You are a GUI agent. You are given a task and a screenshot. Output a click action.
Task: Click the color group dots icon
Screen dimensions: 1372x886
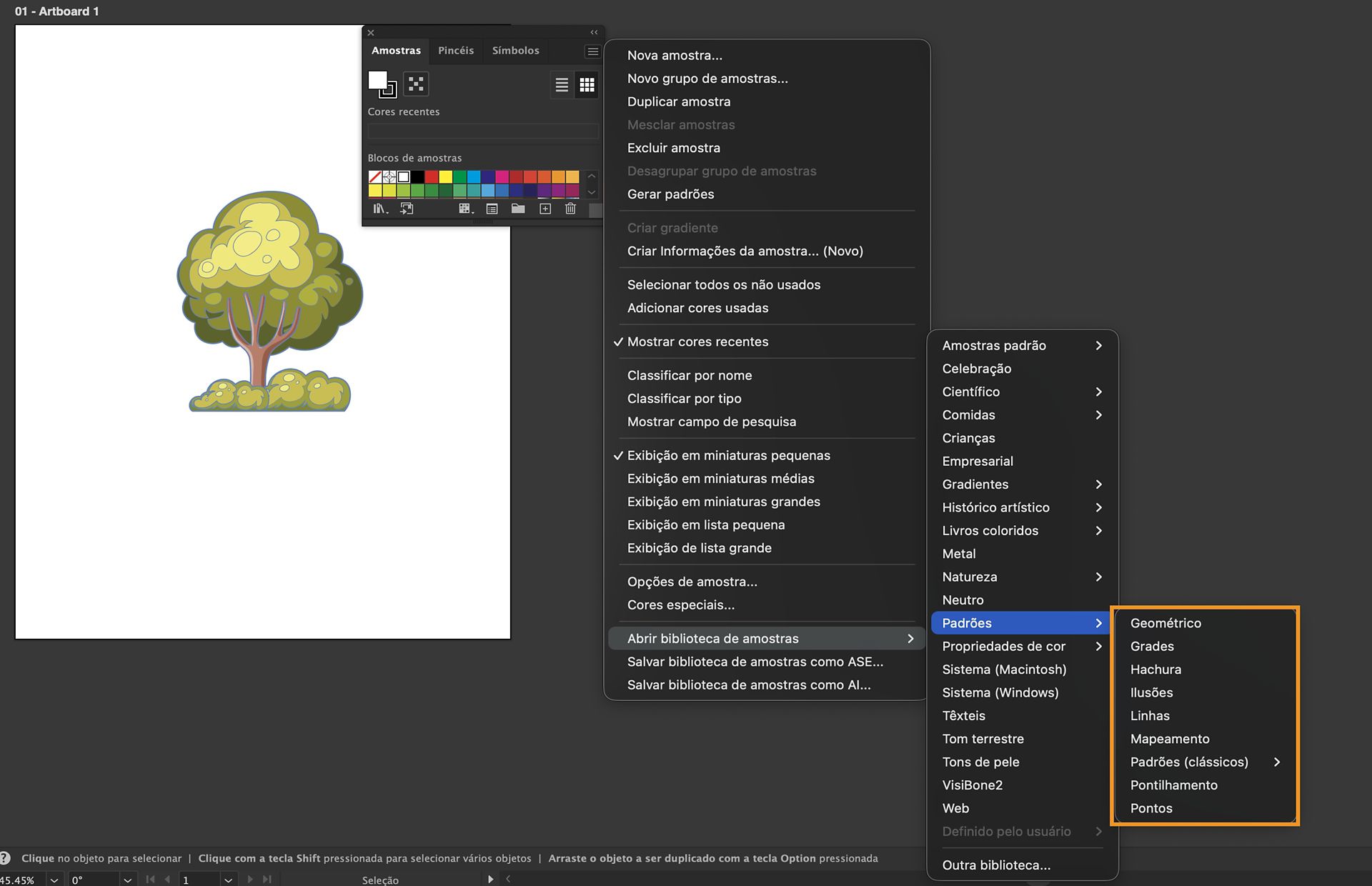pyautogui.click(x=416, y=84)
